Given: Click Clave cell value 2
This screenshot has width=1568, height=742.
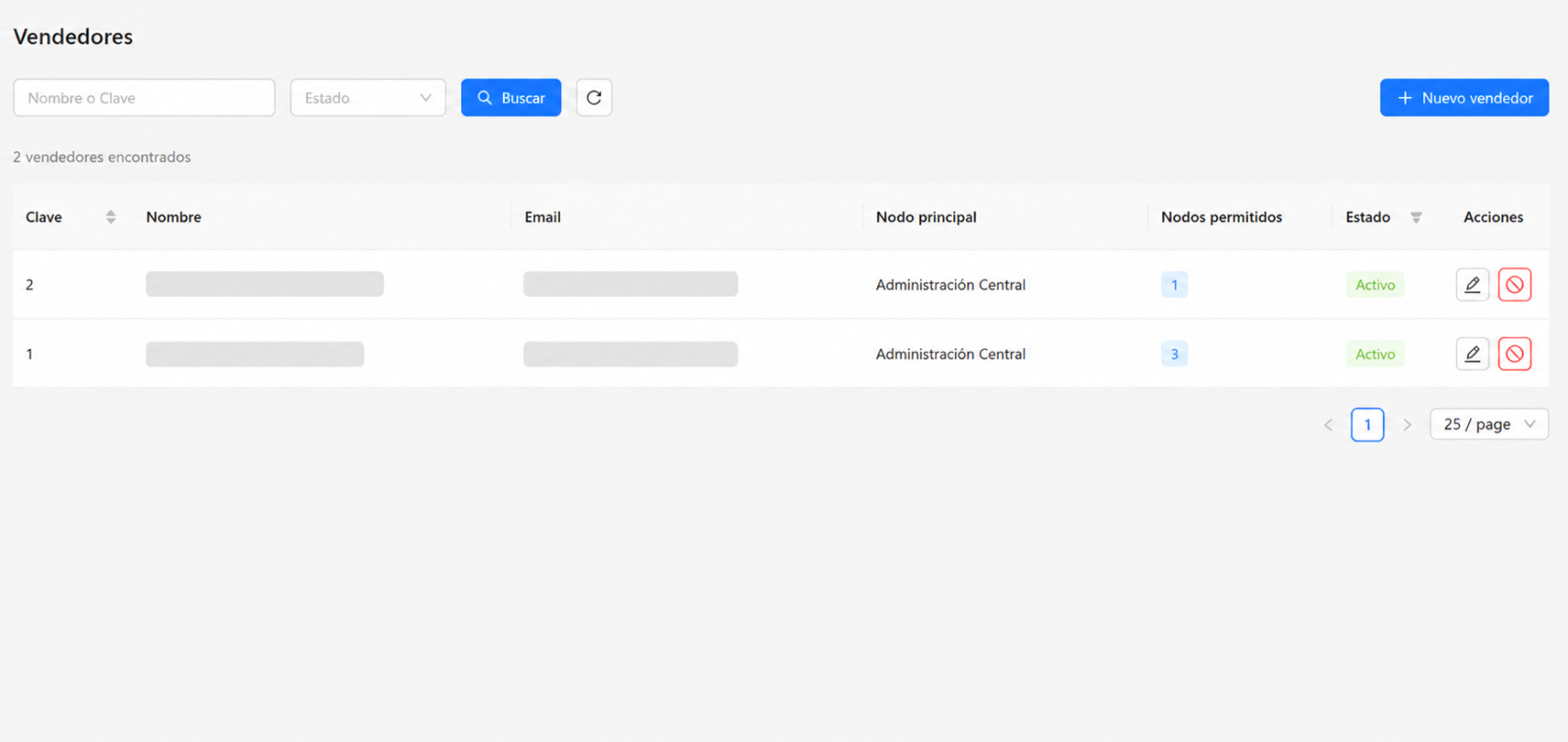Looking at the screenshot, I should [30, 285].
